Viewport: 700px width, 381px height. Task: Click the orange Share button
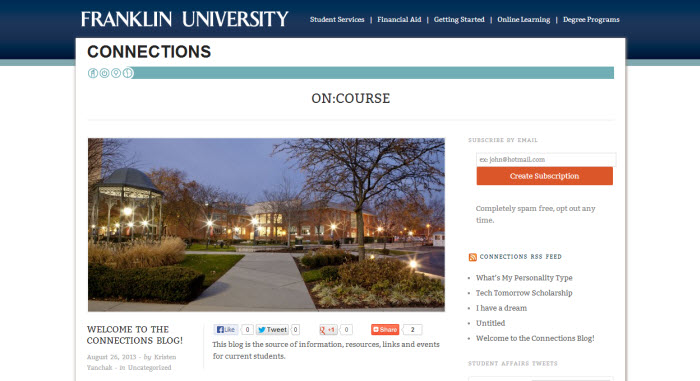(385, 330)
